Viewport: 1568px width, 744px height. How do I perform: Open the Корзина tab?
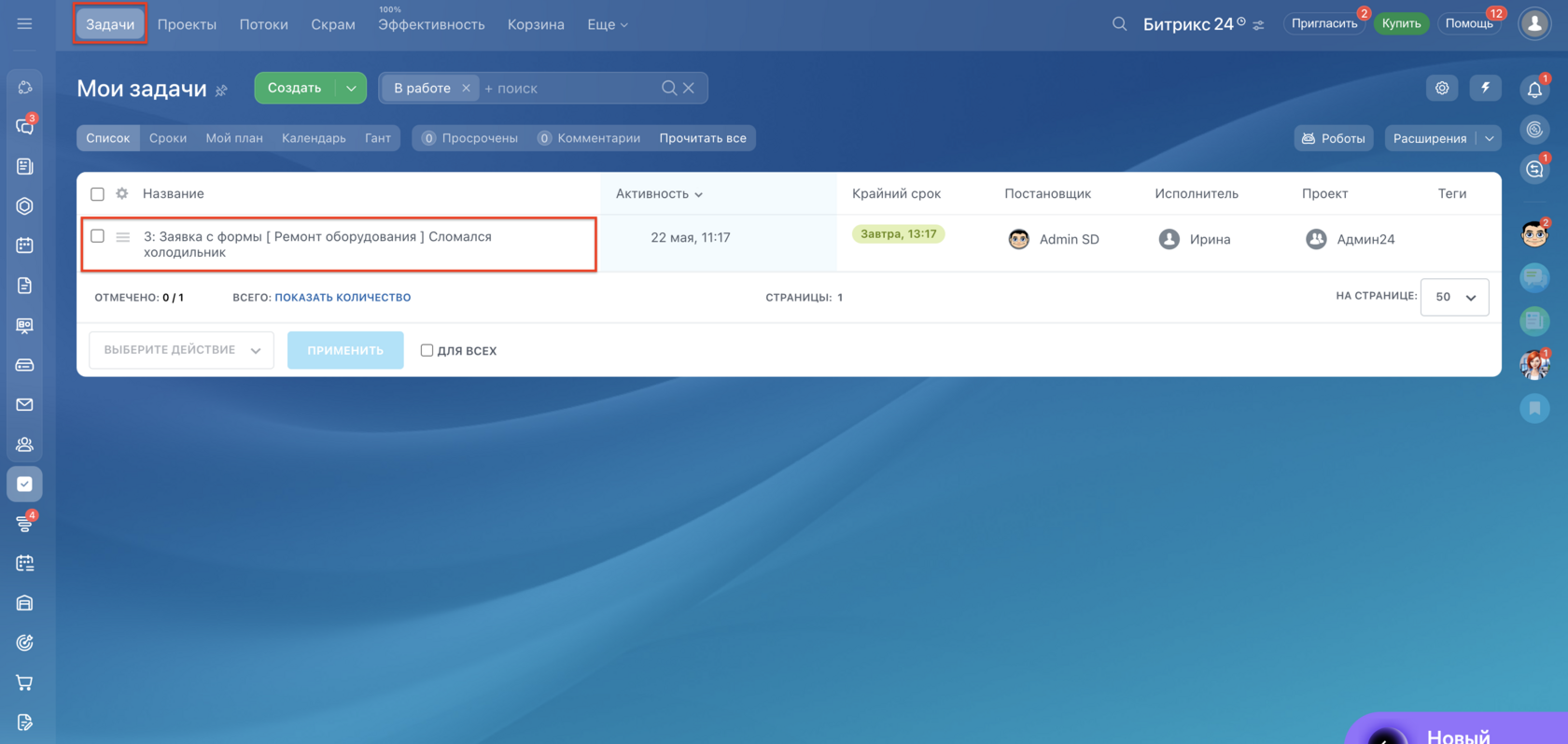pos(536,24)
